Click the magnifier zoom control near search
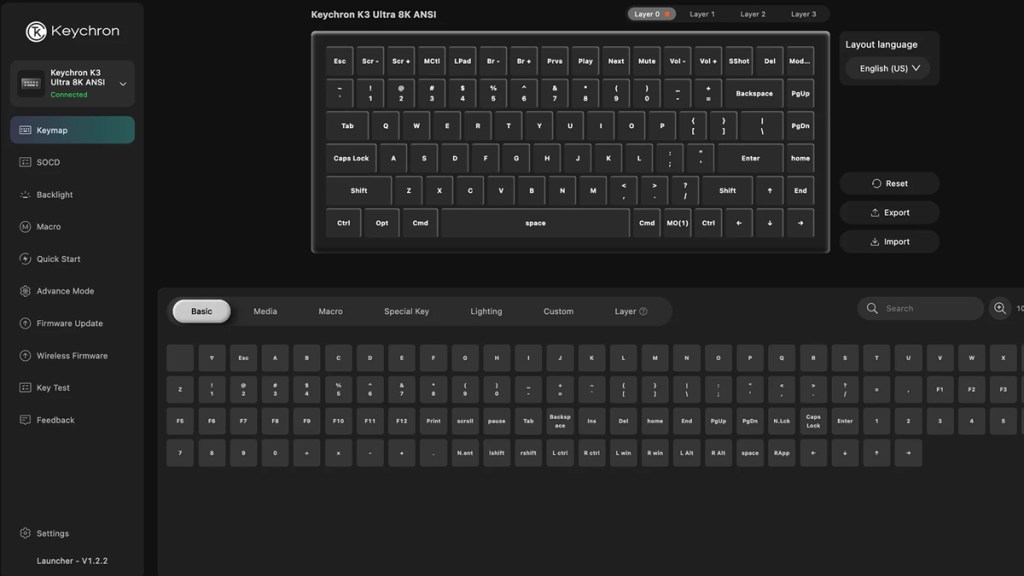The width and height of the screenshot is (1024, 576). [x=1001, y=308]
